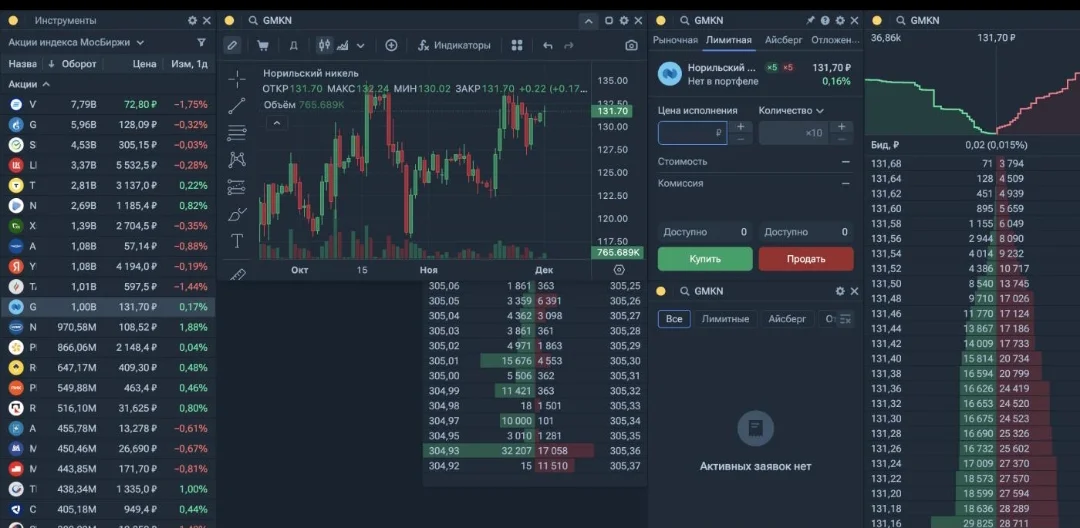Select the 'Лимитные' orders filter
This screenshot has height=528, width=1080.
(725, 319)
